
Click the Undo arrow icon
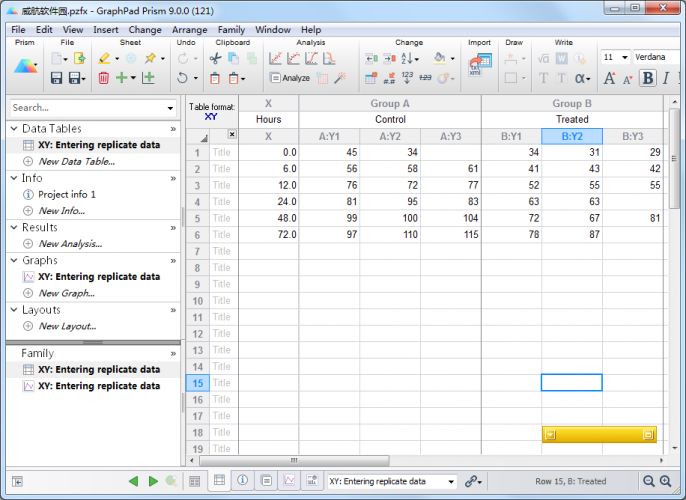182,78
